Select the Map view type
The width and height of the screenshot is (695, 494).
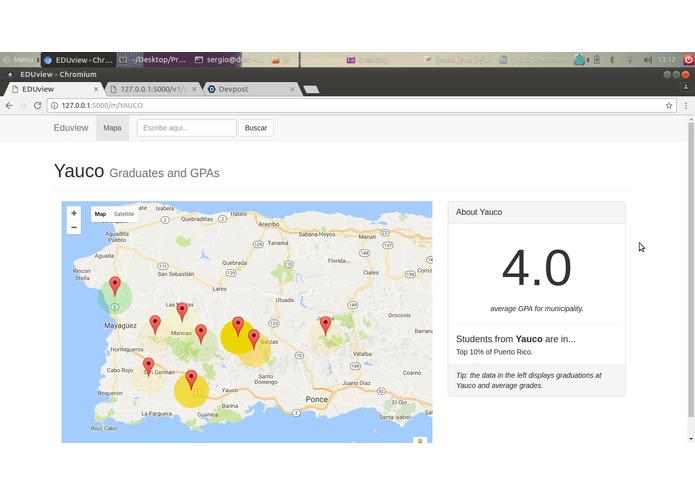click(x=100, y=214)
